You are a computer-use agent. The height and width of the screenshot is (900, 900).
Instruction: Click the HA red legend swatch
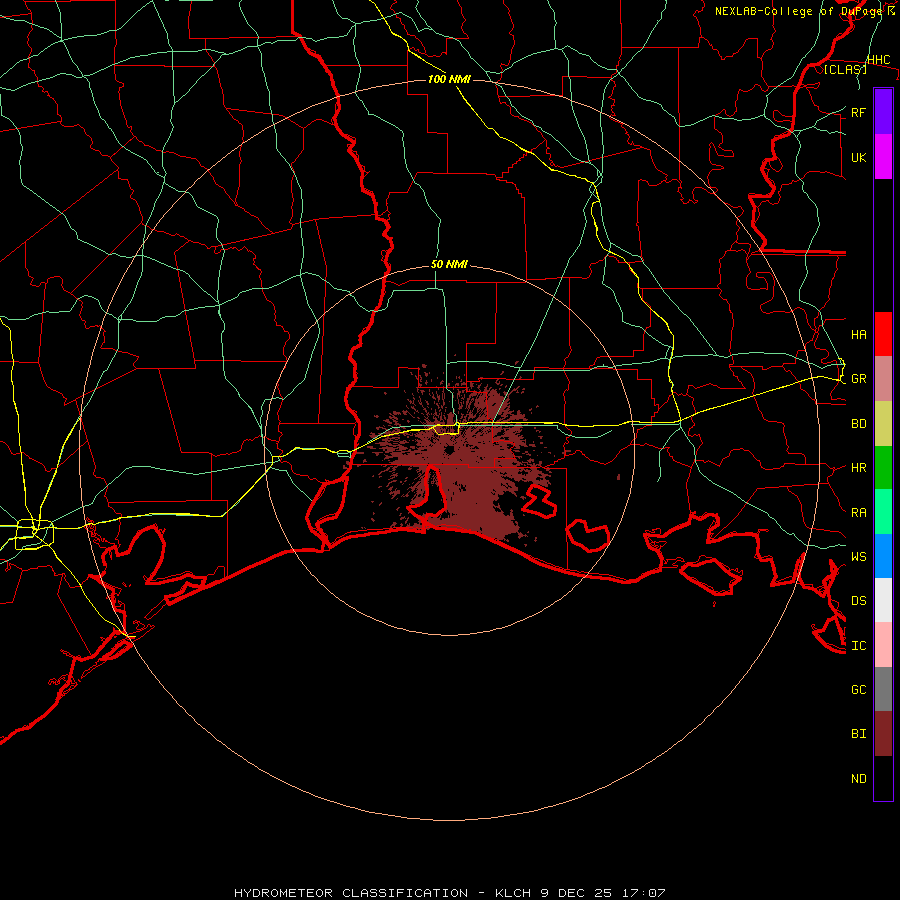pyautogui.click(x=883, y=334)
